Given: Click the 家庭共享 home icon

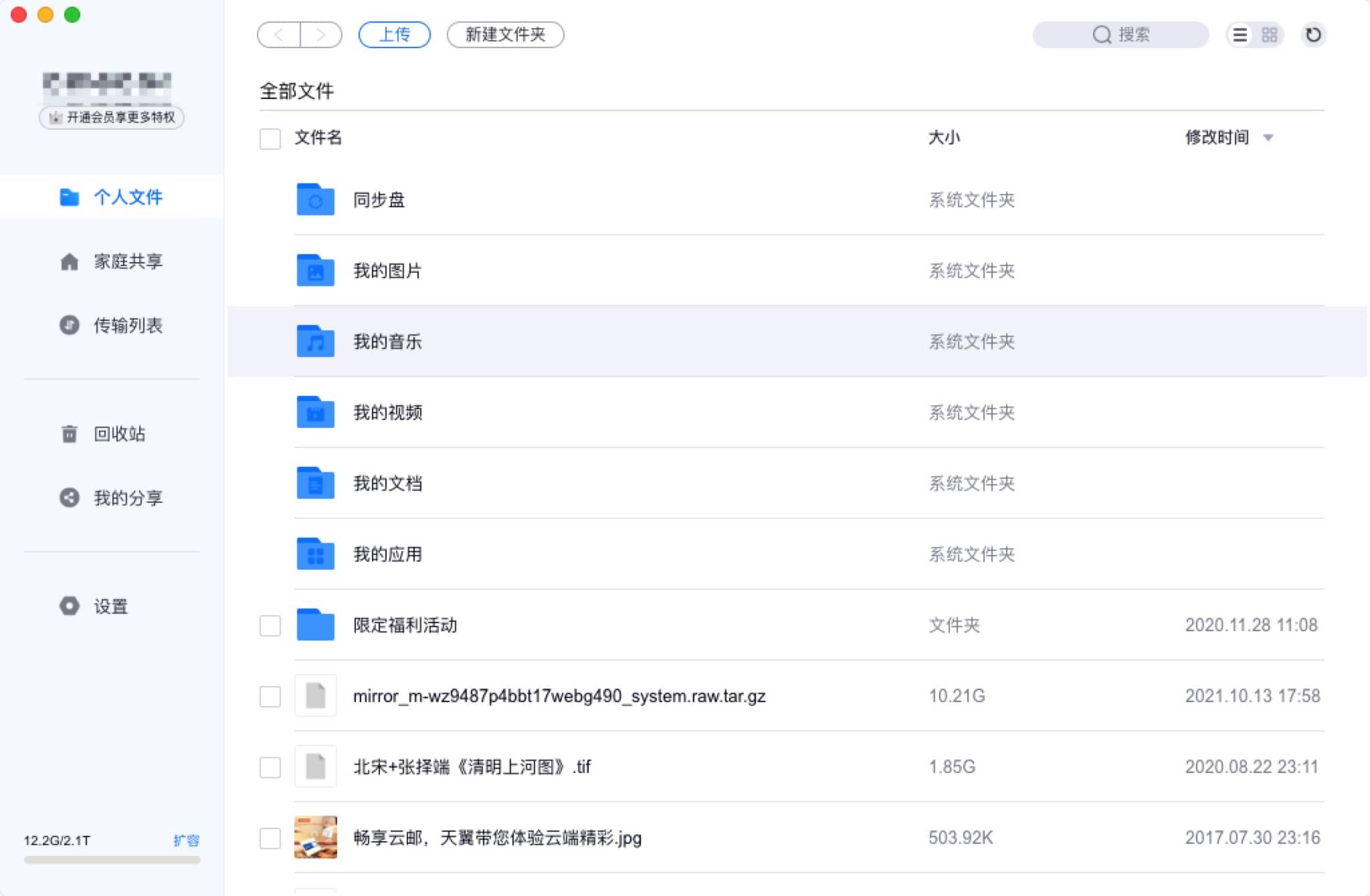Looking at the screenshot, I should coord(70,261).
